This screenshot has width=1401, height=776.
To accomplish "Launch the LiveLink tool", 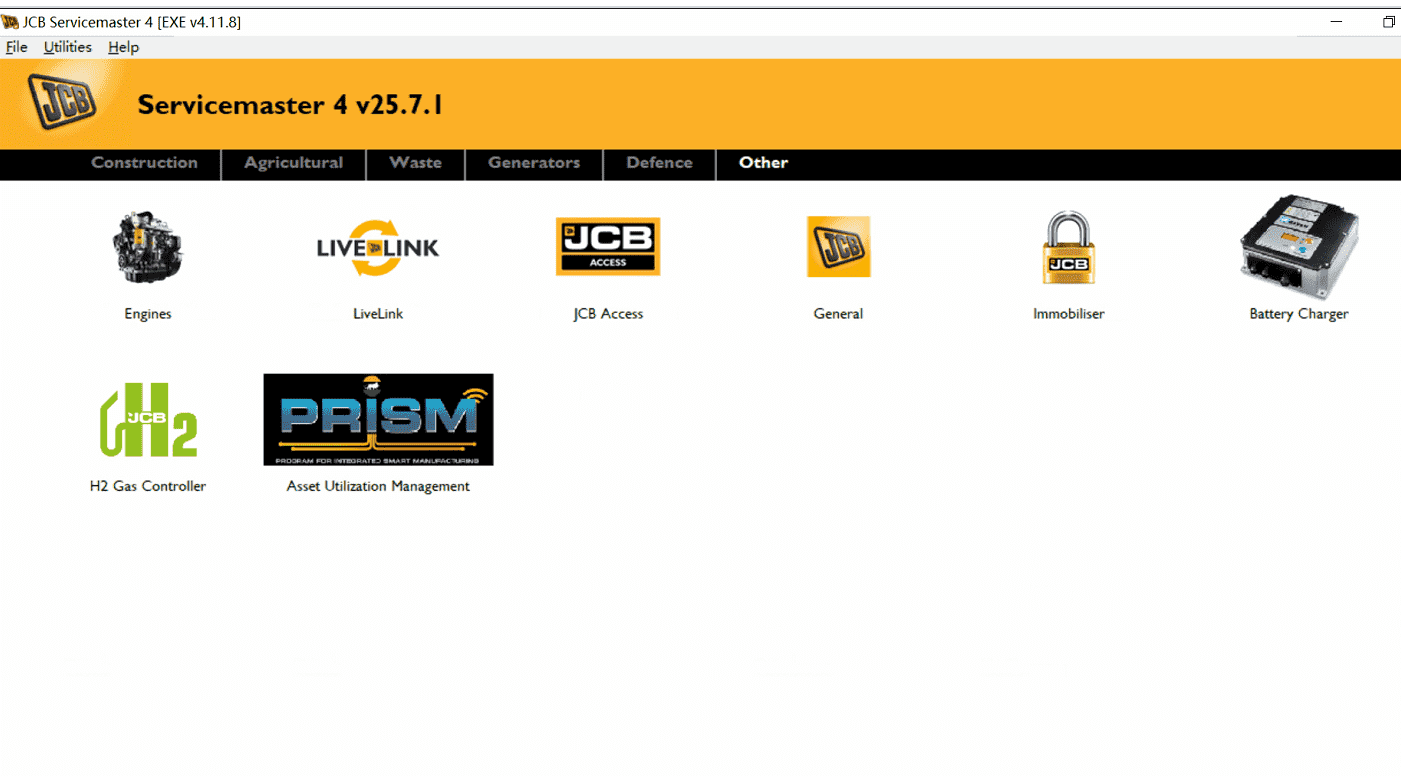I will [378, 247].
